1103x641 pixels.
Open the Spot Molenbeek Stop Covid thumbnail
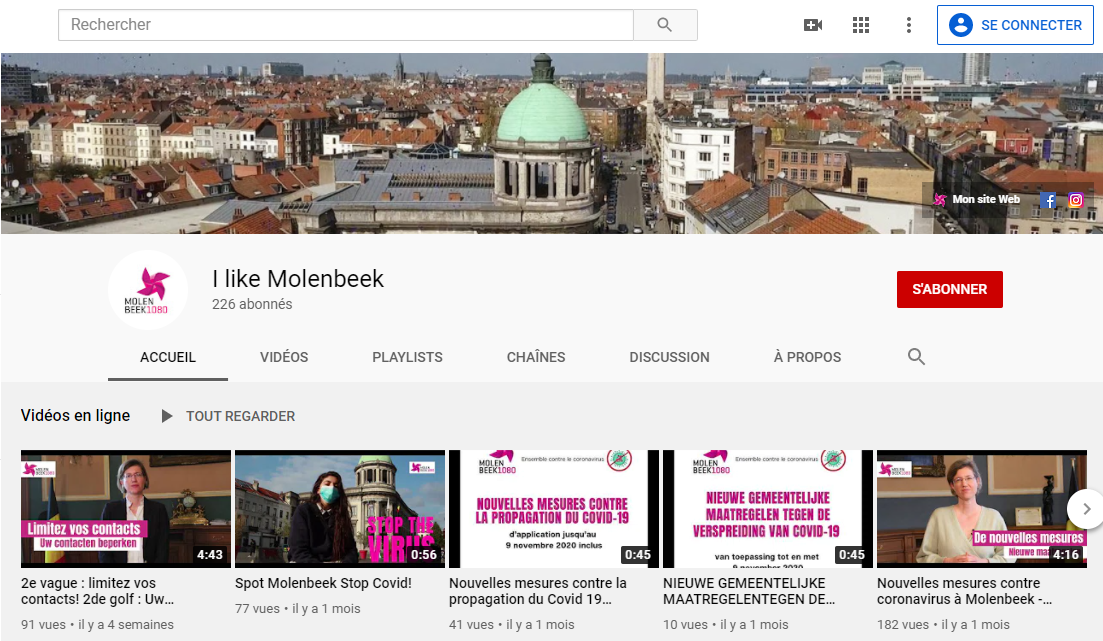[340, 508]
